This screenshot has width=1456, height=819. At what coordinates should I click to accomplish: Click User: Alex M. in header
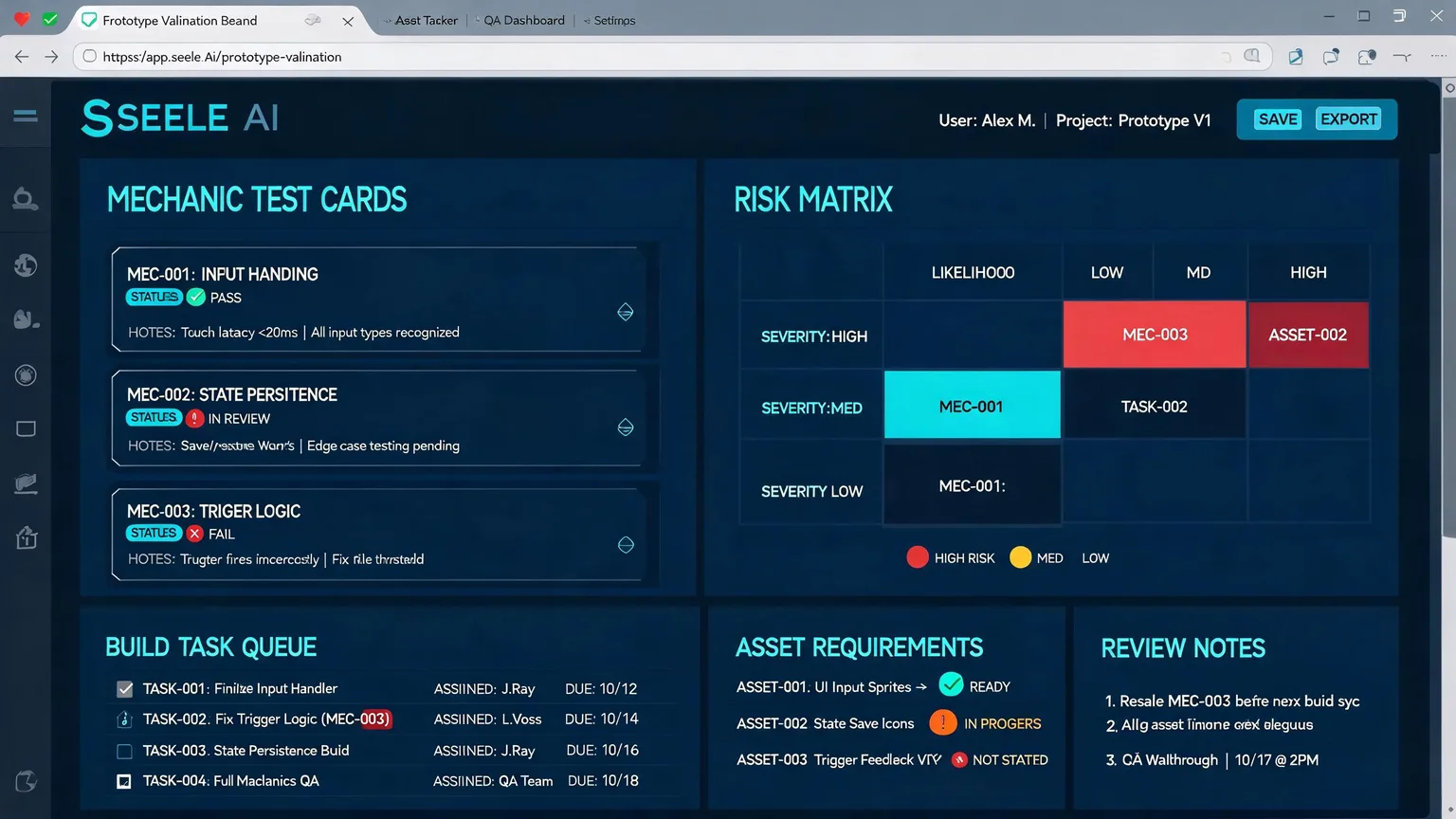(x=987, y=120)
